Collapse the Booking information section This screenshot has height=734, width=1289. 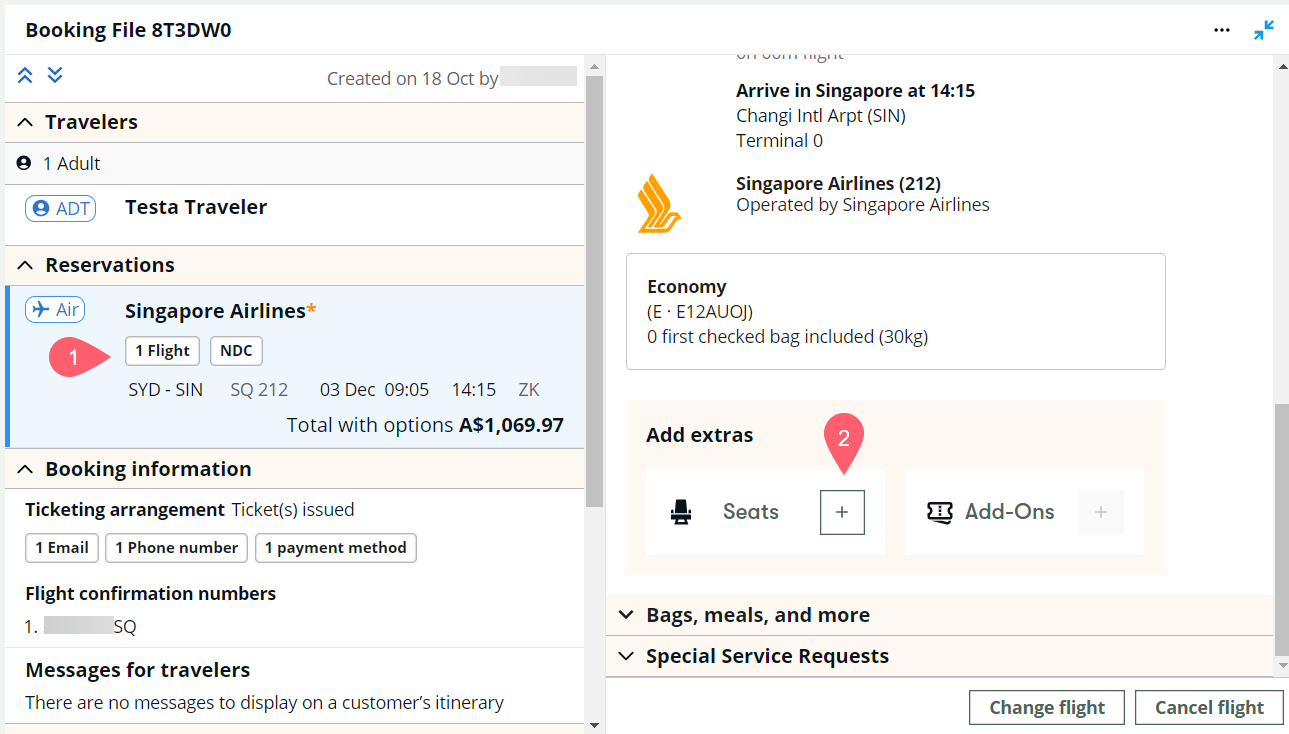pos(26,469)
